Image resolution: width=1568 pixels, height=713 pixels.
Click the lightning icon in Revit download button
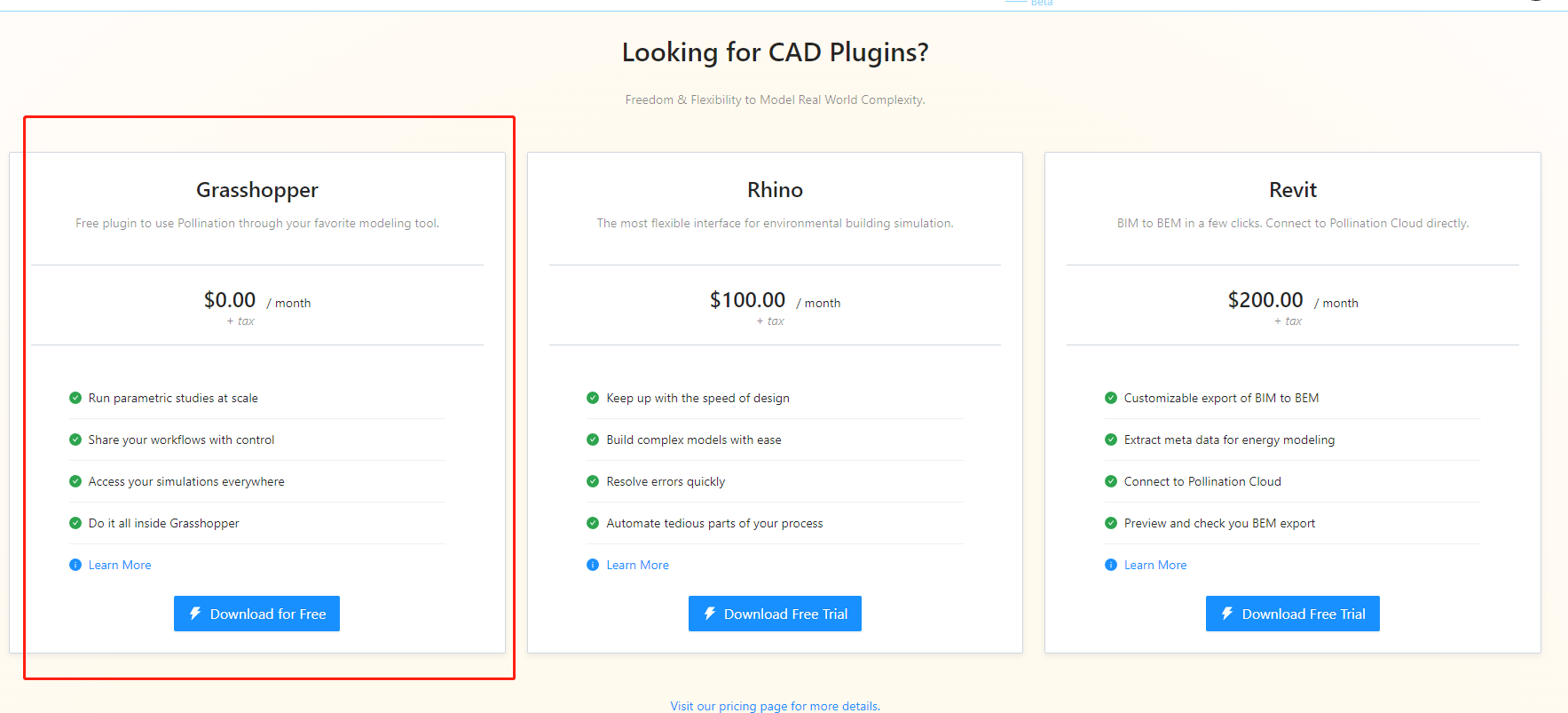(1227, 614)
